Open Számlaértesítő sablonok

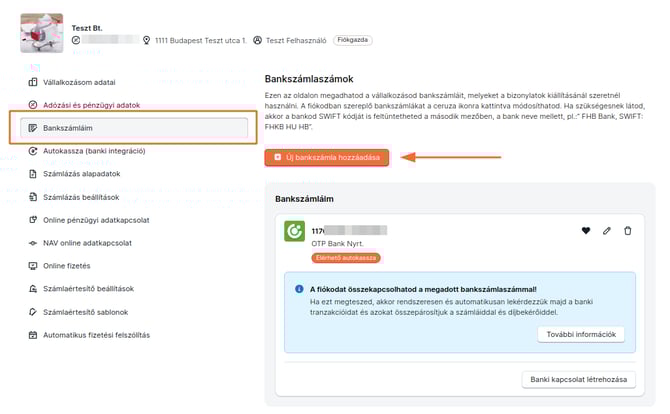pyautogui.click(x=86, y=312)
